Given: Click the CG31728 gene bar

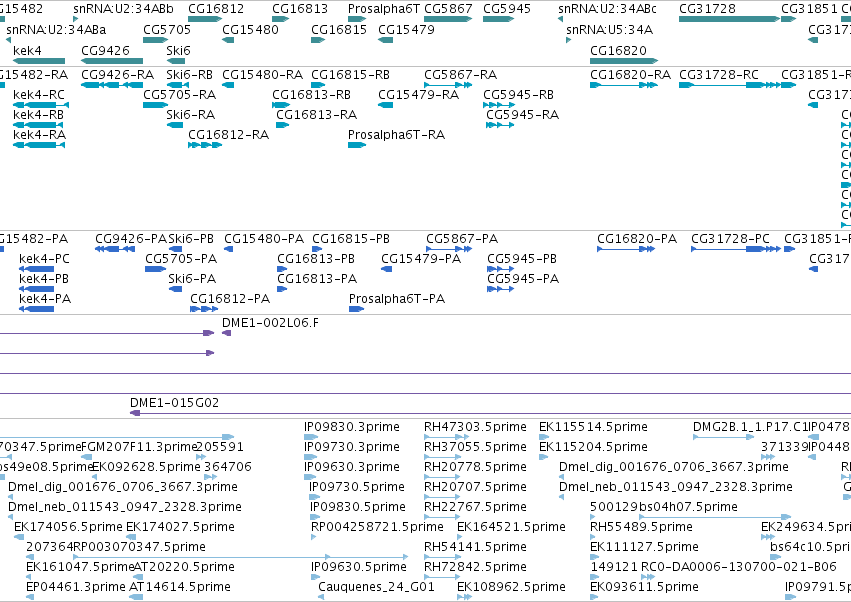Looking at the screenshot, I should [729, 19].
